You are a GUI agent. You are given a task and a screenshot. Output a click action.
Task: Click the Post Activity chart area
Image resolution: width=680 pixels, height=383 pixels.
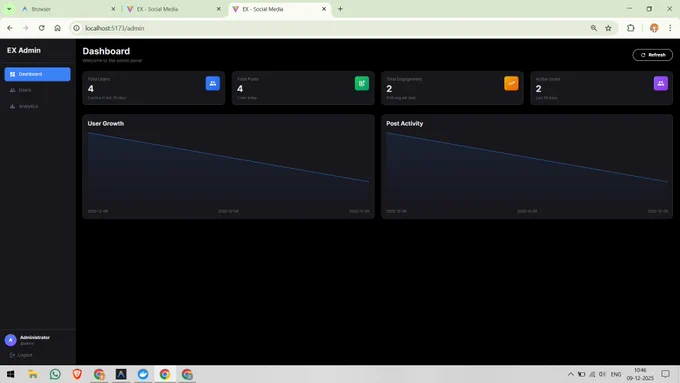[527, 169]
